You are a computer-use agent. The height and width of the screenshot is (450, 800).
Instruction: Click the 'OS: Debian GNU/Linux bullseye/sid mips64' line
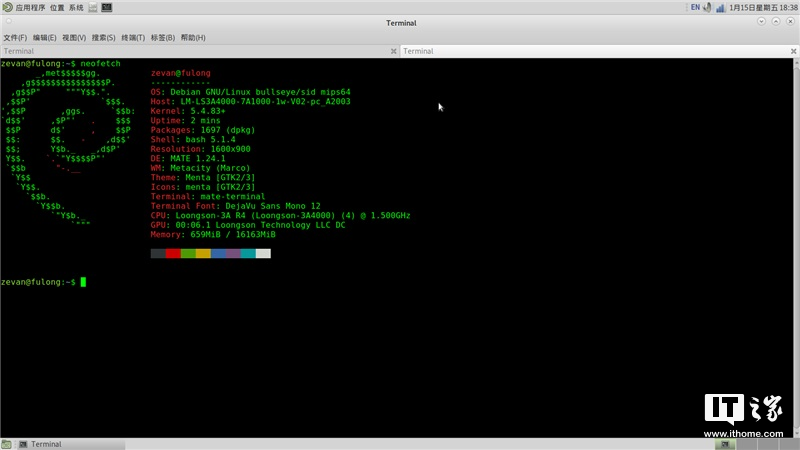click(x=251, y=92)
